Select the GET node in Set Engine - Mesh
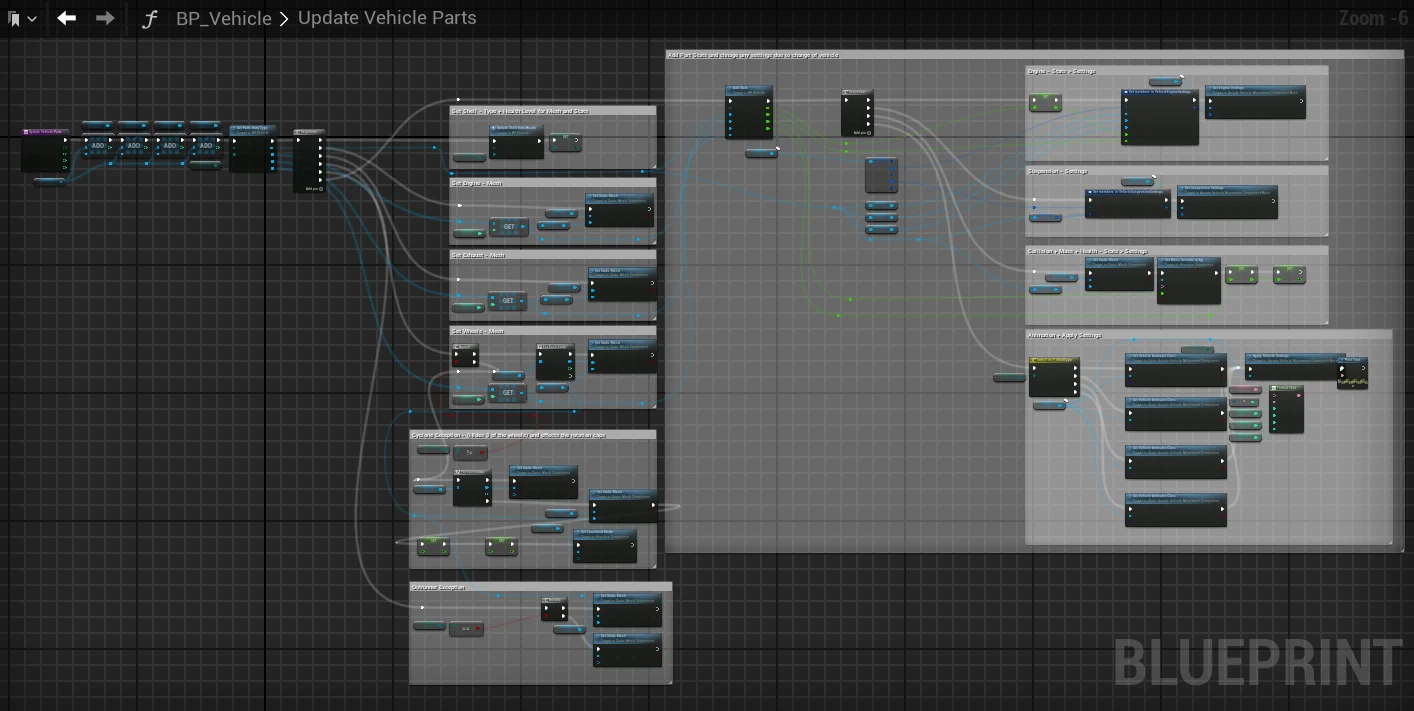Screen dimensions: 1414x711 click(509, 227)
